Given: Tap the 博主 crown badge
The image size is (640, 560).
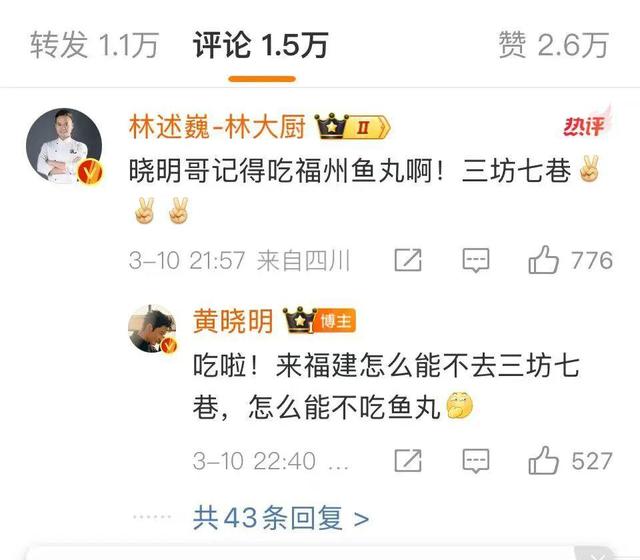Looking at the screenshot, I should (x=319, y=320).
